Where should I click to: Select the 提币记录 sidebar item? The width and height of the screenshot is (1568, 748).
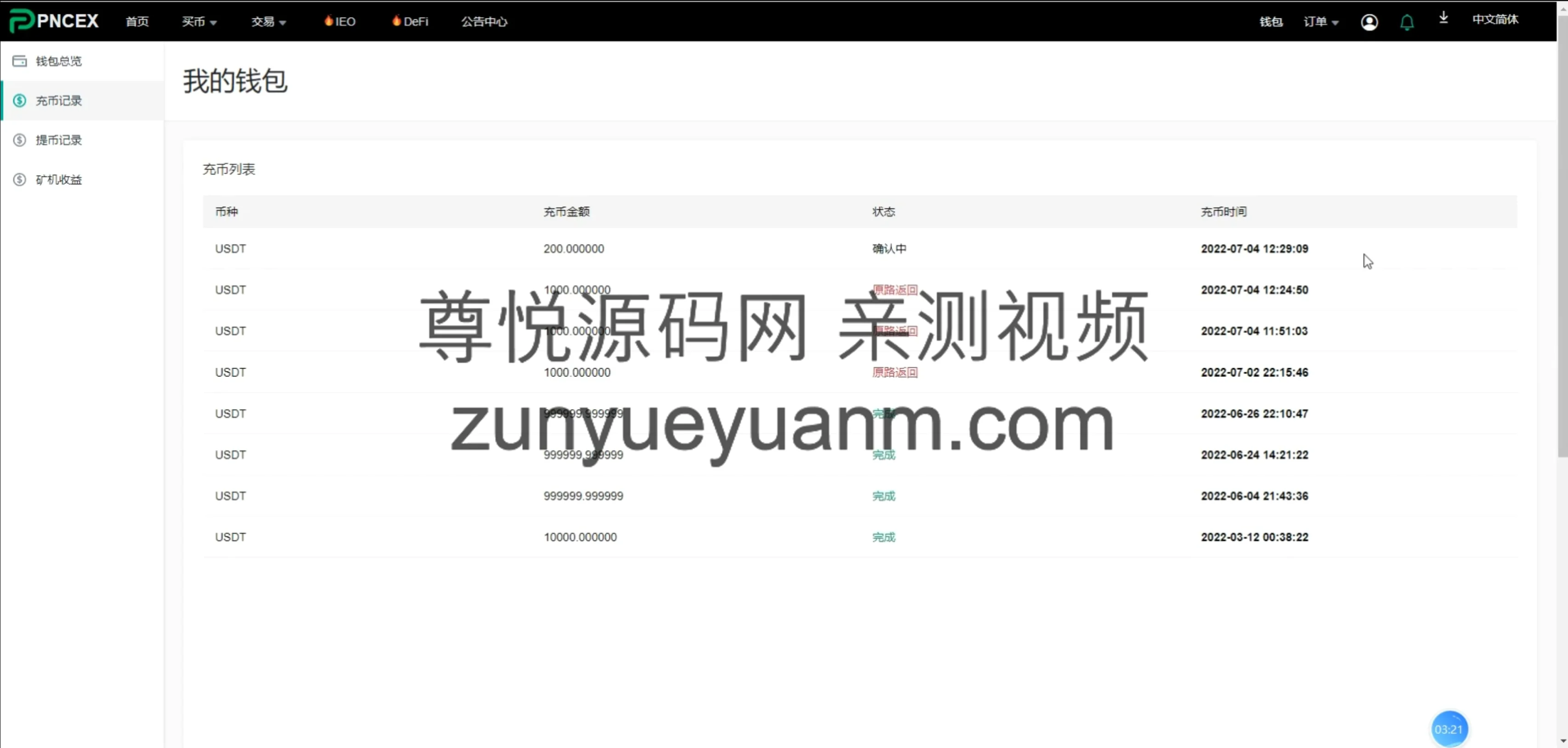(58, 140)
